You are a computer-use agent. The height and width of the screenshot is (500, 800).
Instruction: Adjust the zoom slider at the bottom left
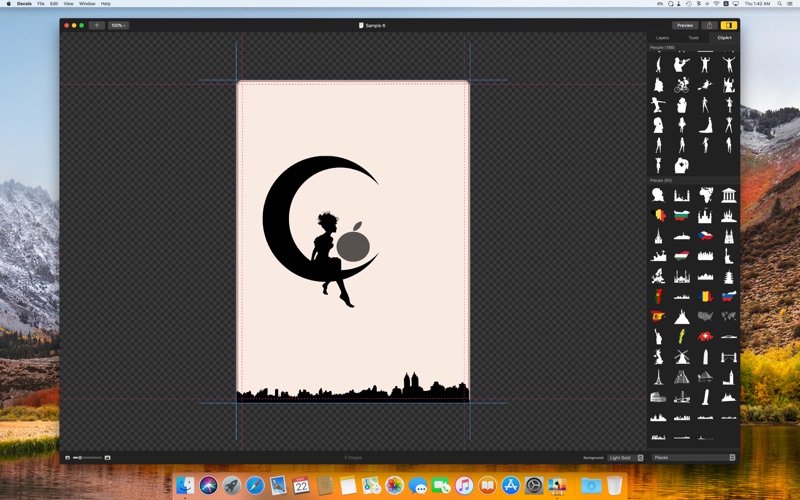[x=87, y=458]
